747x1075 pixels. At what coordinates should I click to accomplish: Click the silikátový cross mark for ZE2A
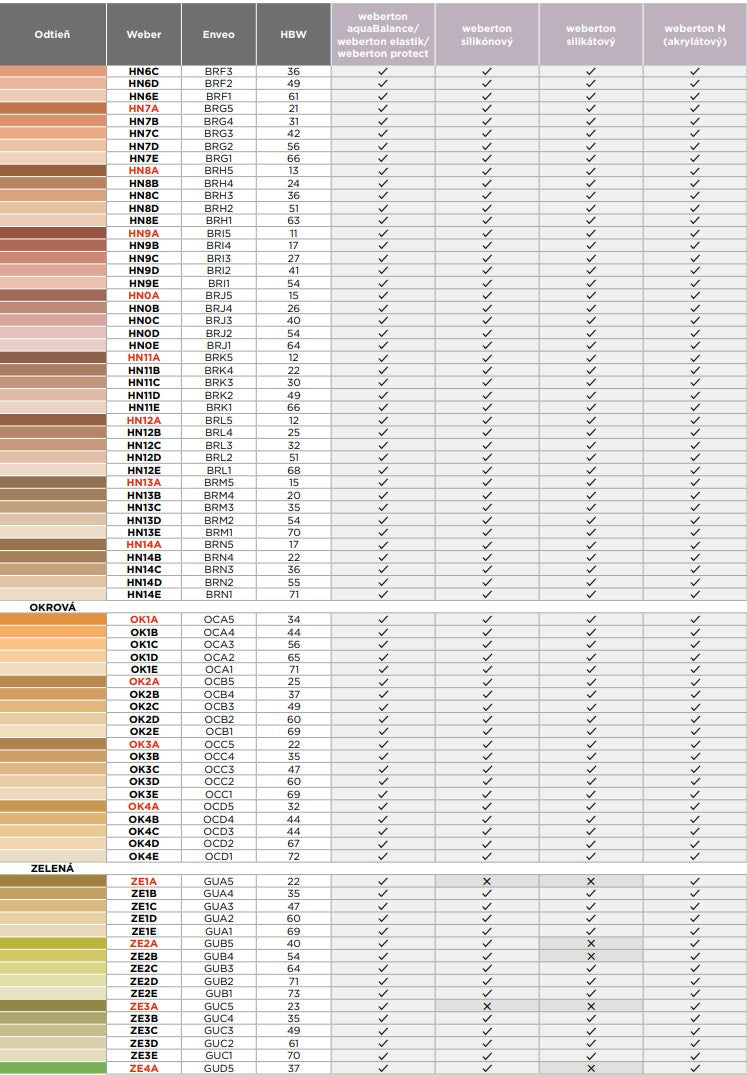click(591, 943)
